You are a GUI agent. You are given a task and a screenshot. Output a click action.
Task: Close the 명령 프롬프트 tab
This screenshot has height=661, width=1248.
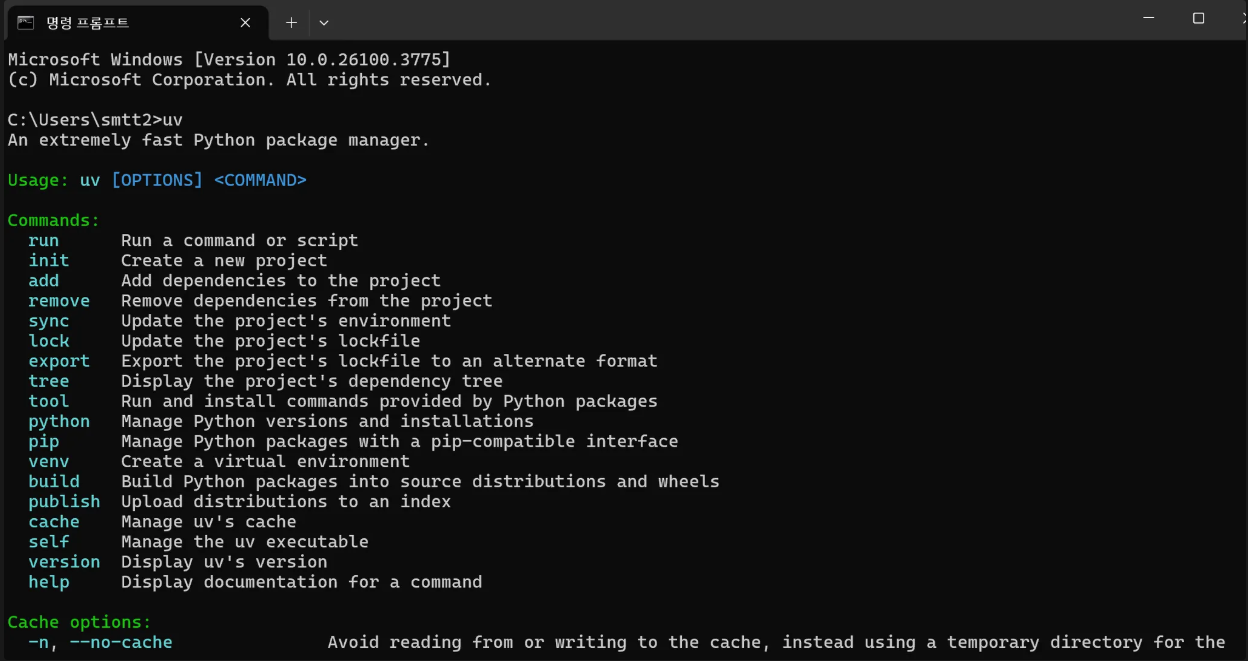(x=245, y=22)
